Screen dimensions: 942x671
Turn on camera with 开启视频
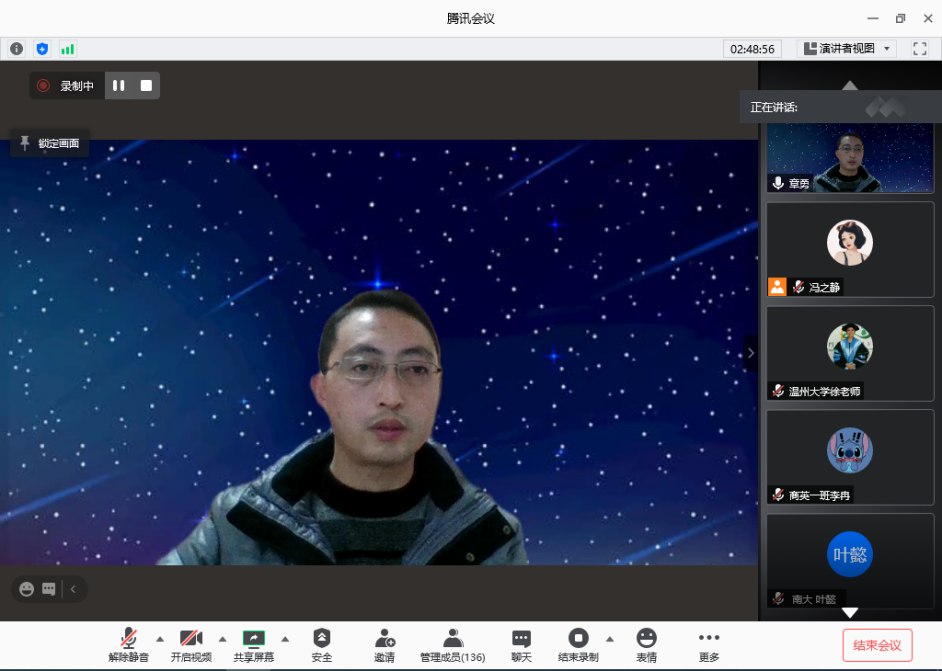point(191,639)
